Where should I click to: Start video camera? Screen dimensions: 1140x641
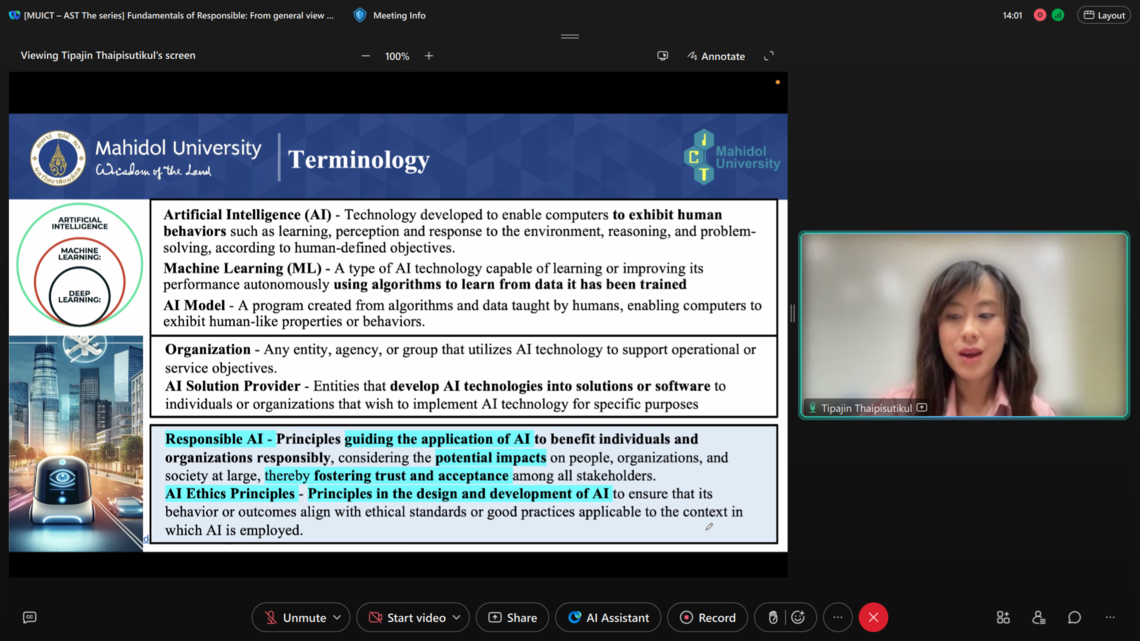coord(405,618)
